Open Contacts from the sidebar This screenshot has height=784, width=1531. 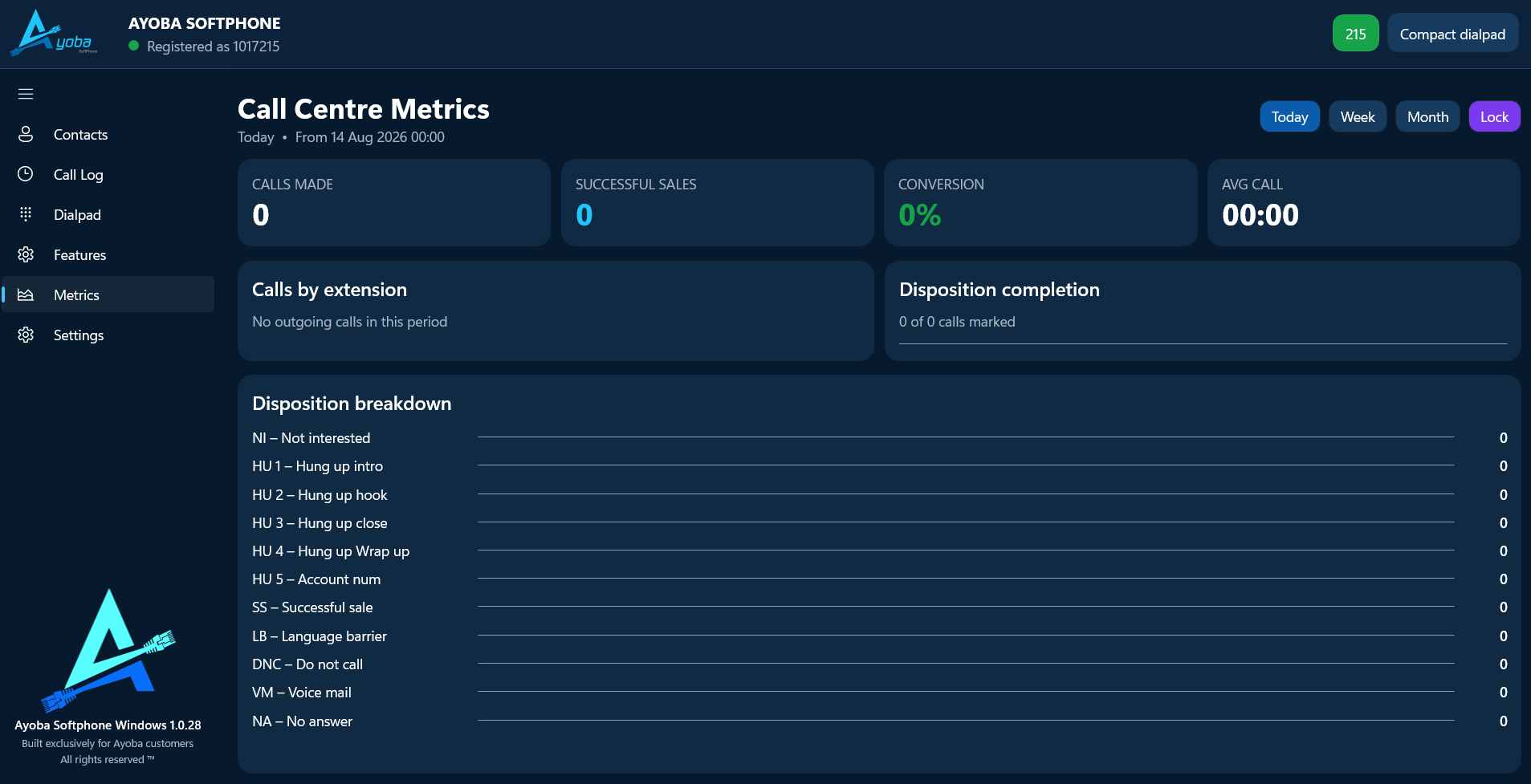[x=108, y=134]
